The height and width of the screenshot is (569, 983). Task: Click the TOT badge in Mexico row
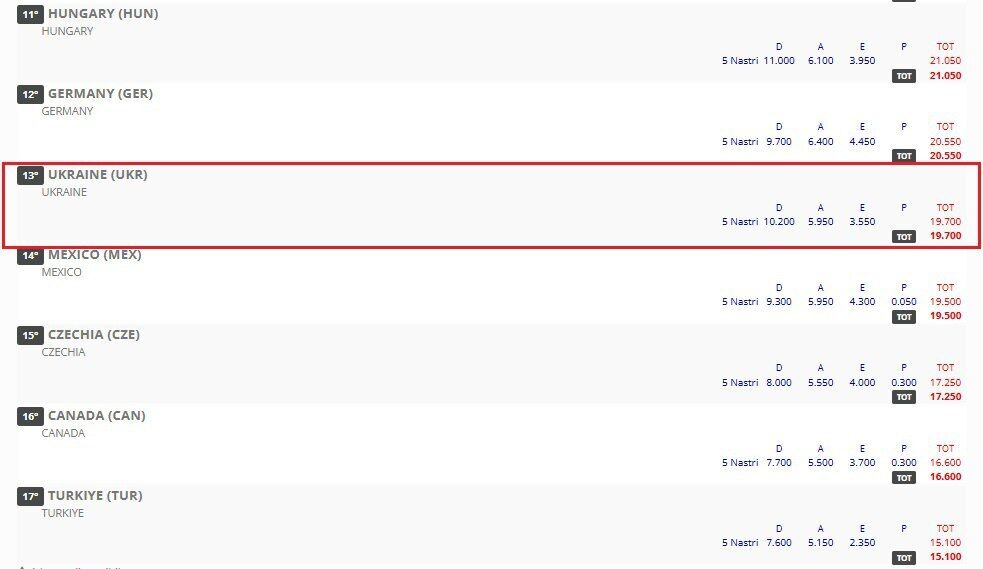click(x=903, y=316)
